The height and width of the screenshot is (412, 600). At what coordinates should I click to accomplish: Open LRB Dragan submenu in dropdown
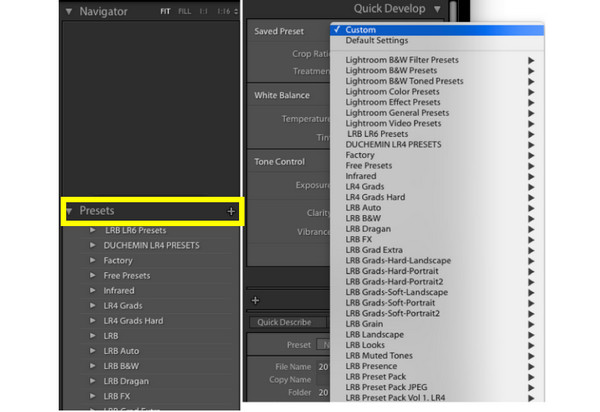(x=437, y=229)
